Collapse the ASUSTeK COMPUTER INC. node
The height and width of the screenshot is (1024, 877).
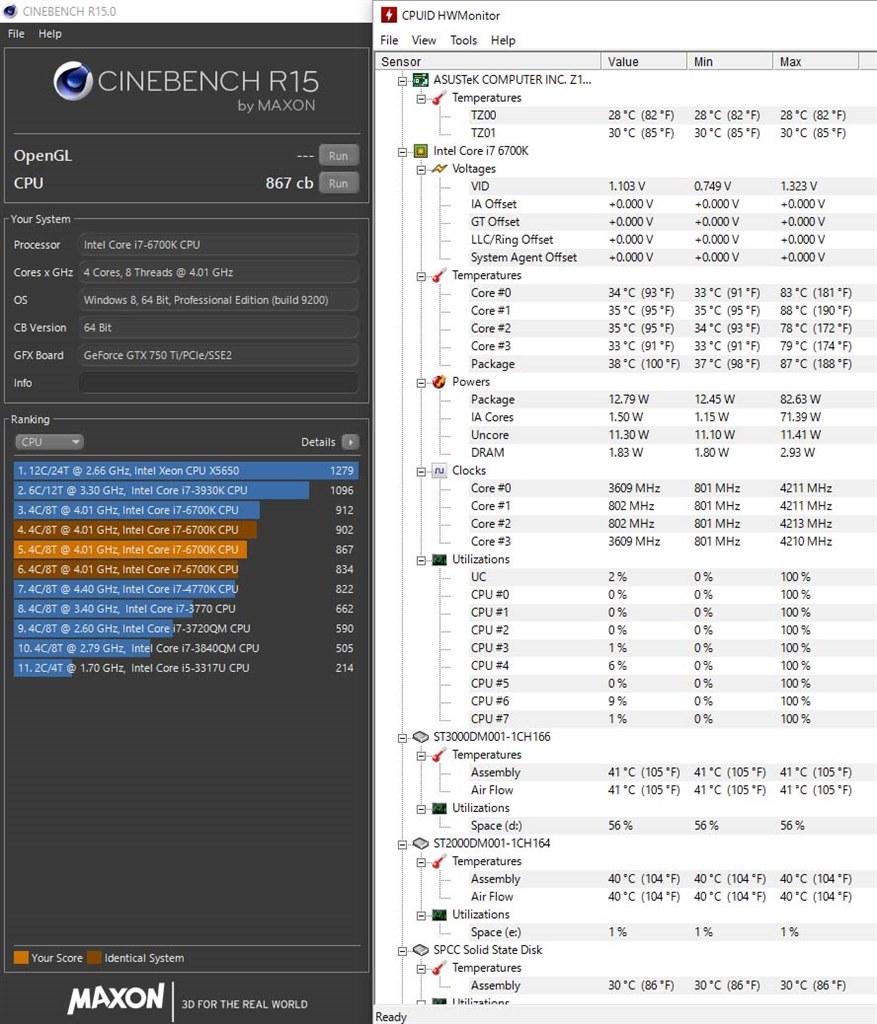pyautogui.click(x=402, y=80)
